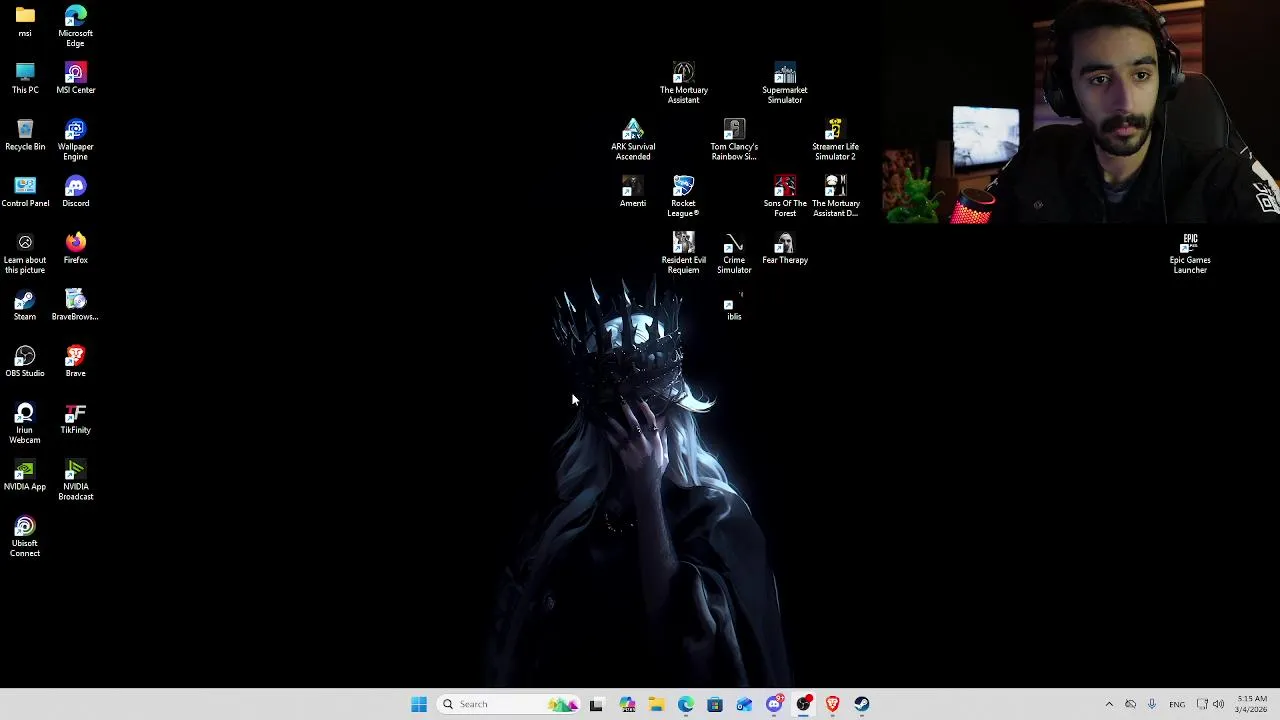Select the Amenti game icon
This screenshot has width=1280, height=720.
[633, 192]
